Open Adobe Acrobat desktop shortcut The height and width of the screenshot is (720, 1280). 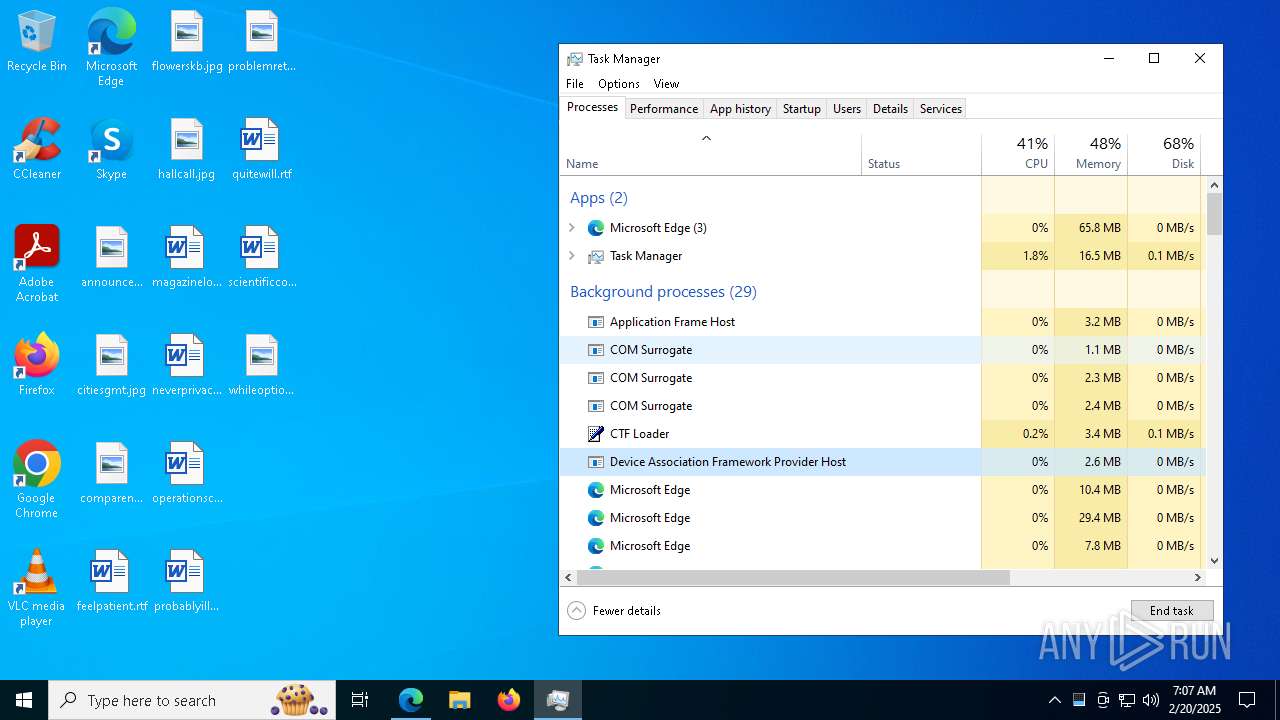[37, 264]
